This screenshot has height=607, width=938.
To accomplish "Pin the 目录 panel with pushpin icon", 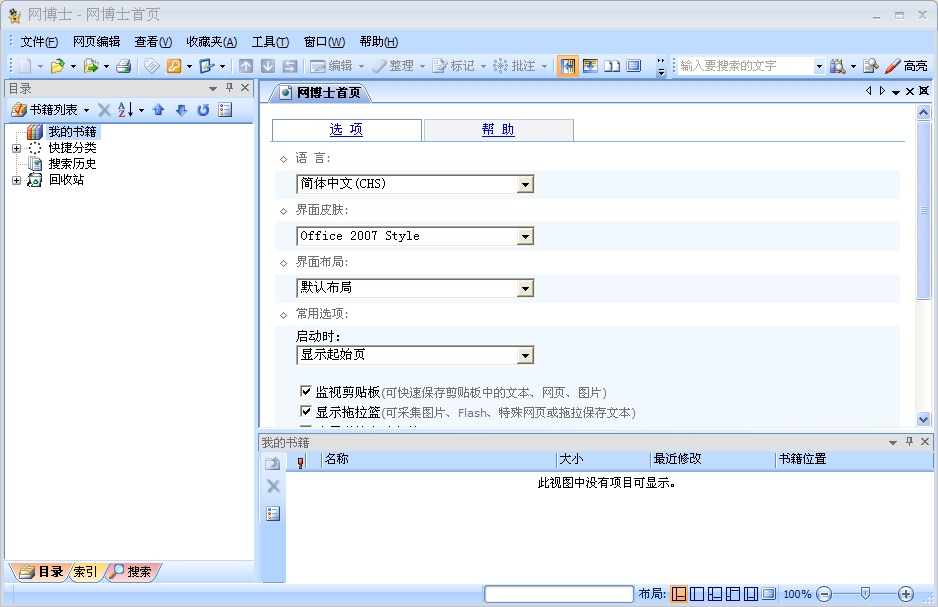I will pyautogui.click(x=229, y=88).
